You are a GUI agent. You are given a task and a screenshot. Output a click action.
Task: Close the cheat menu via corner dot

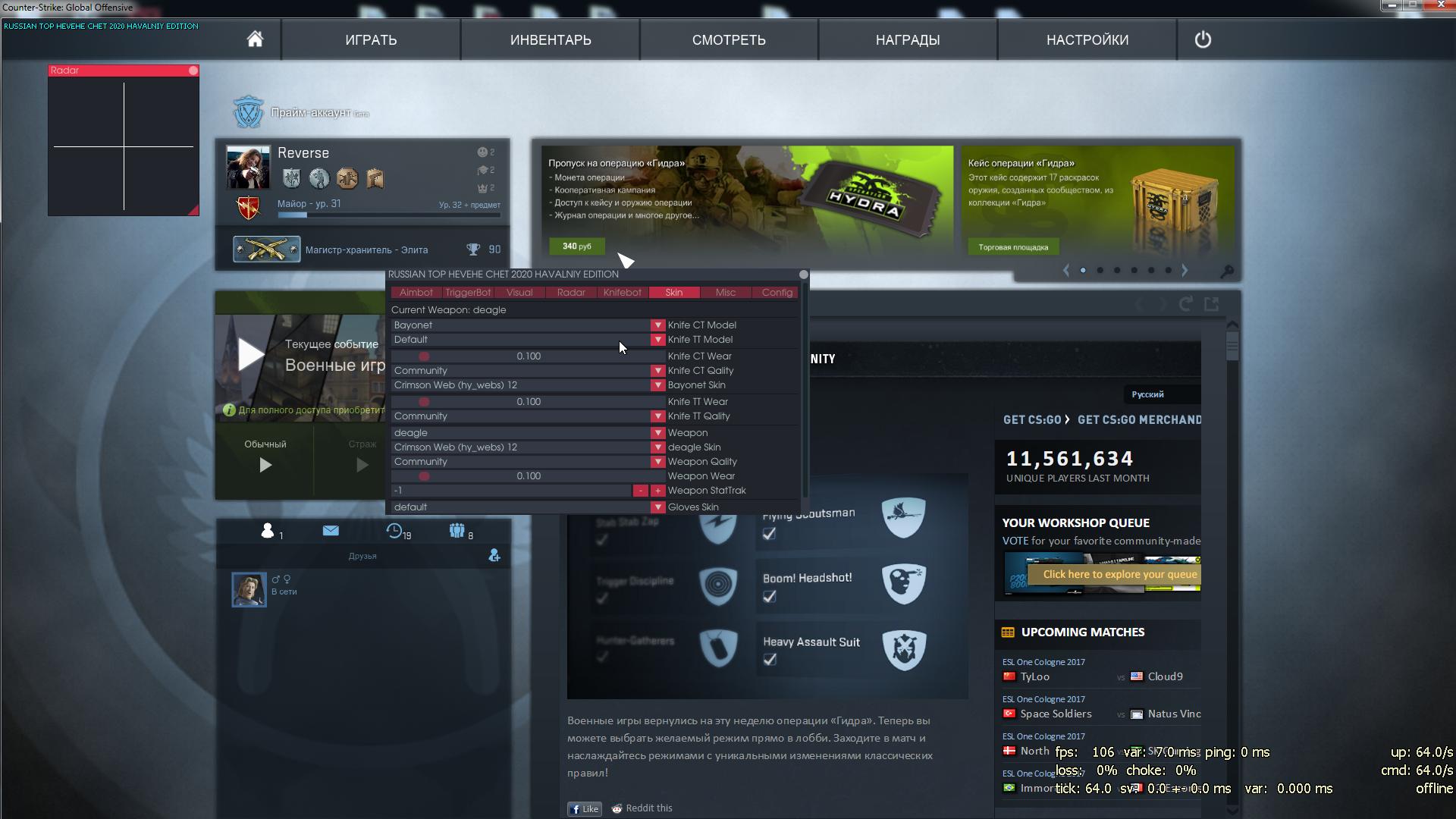coord(804,275)
